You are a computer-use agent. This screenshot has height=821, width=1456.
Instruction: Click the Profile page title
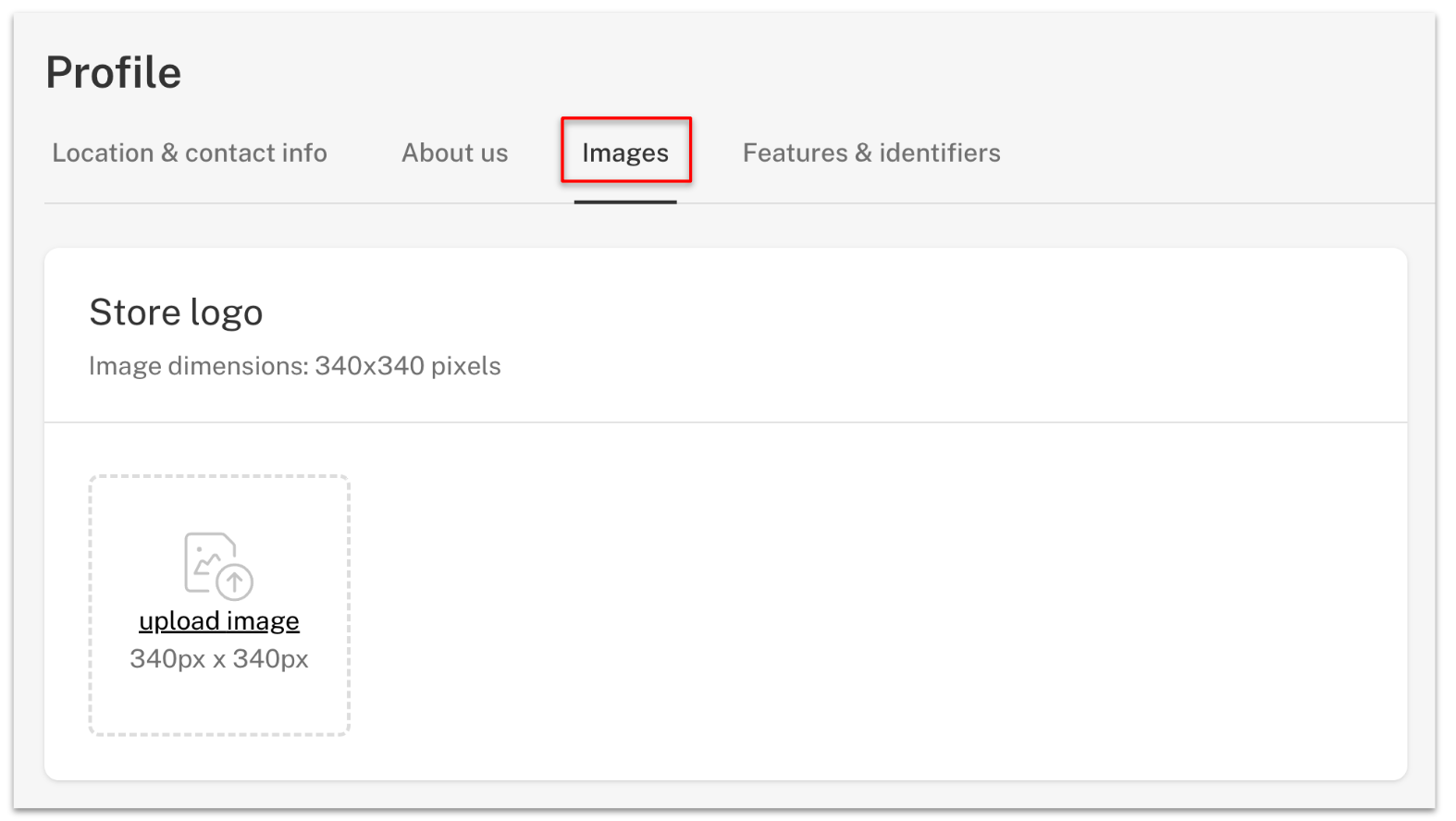114,72
